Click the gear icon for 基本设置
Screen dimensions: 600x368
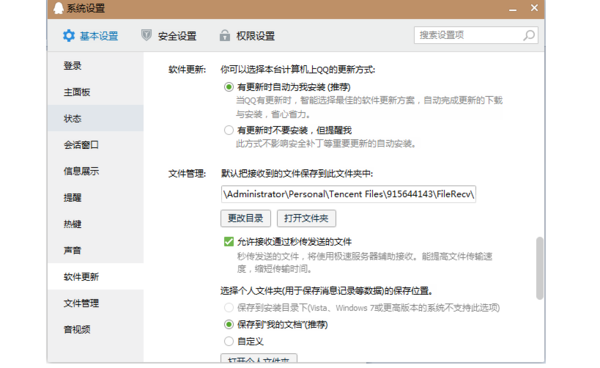pos(69,36)
